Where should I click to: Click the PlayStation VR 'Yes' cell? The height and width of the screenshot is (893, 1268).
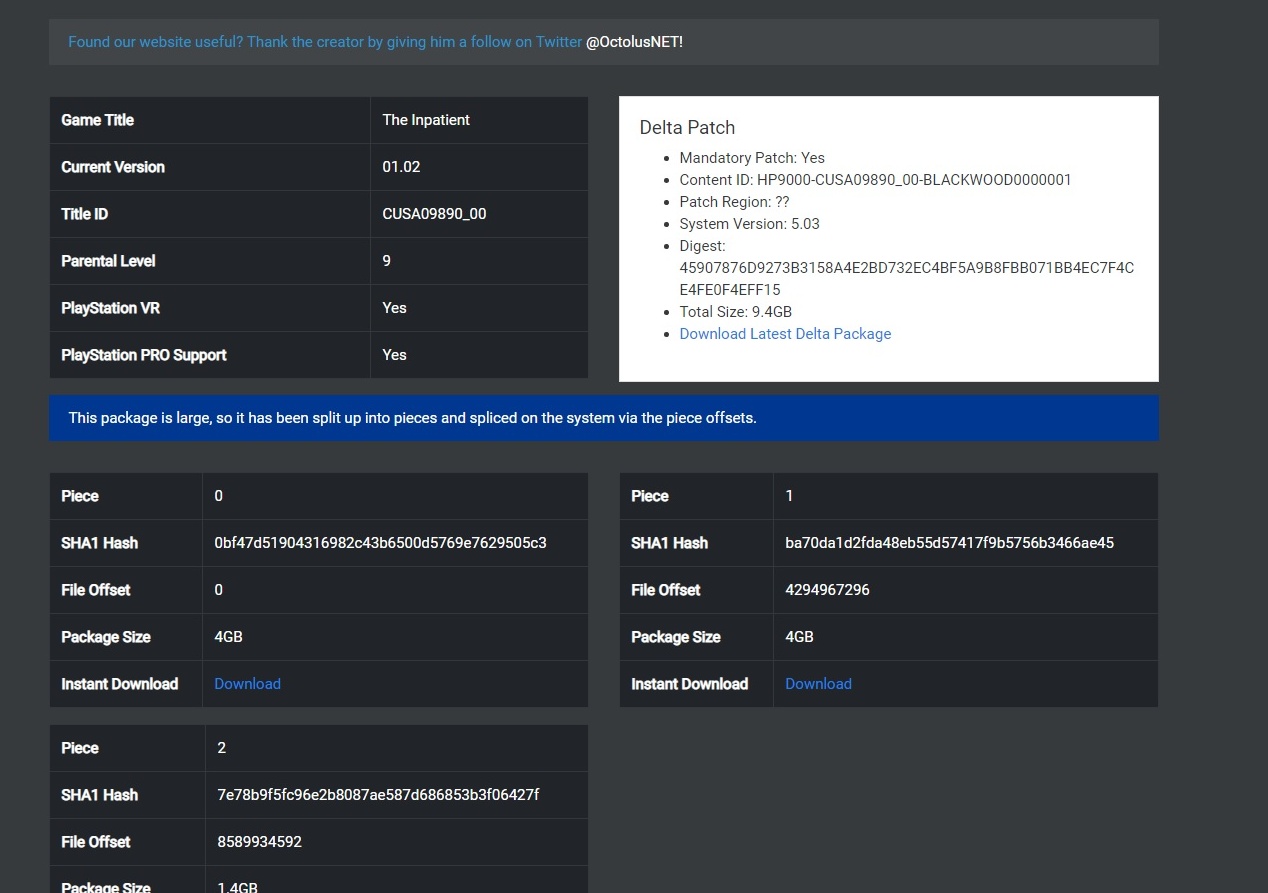(479, 308)
